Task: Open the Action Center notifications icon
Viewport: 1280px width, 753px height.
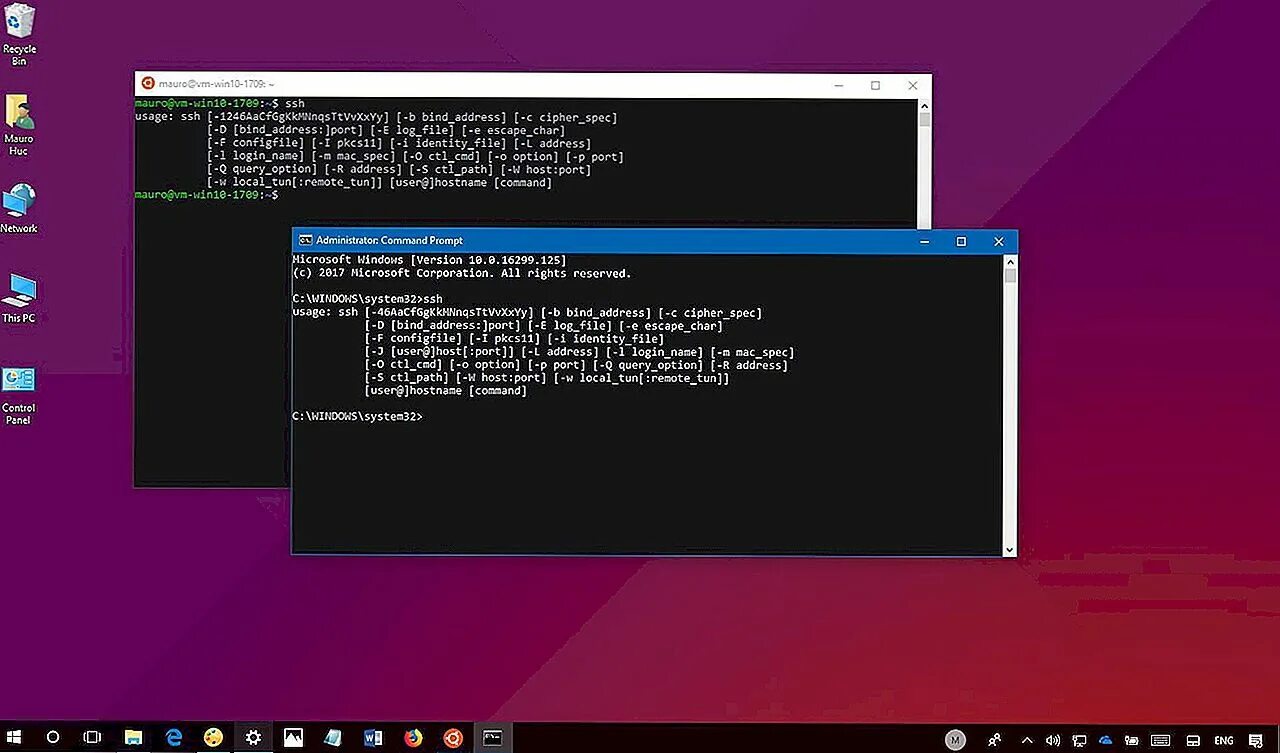Action: 1256,740
